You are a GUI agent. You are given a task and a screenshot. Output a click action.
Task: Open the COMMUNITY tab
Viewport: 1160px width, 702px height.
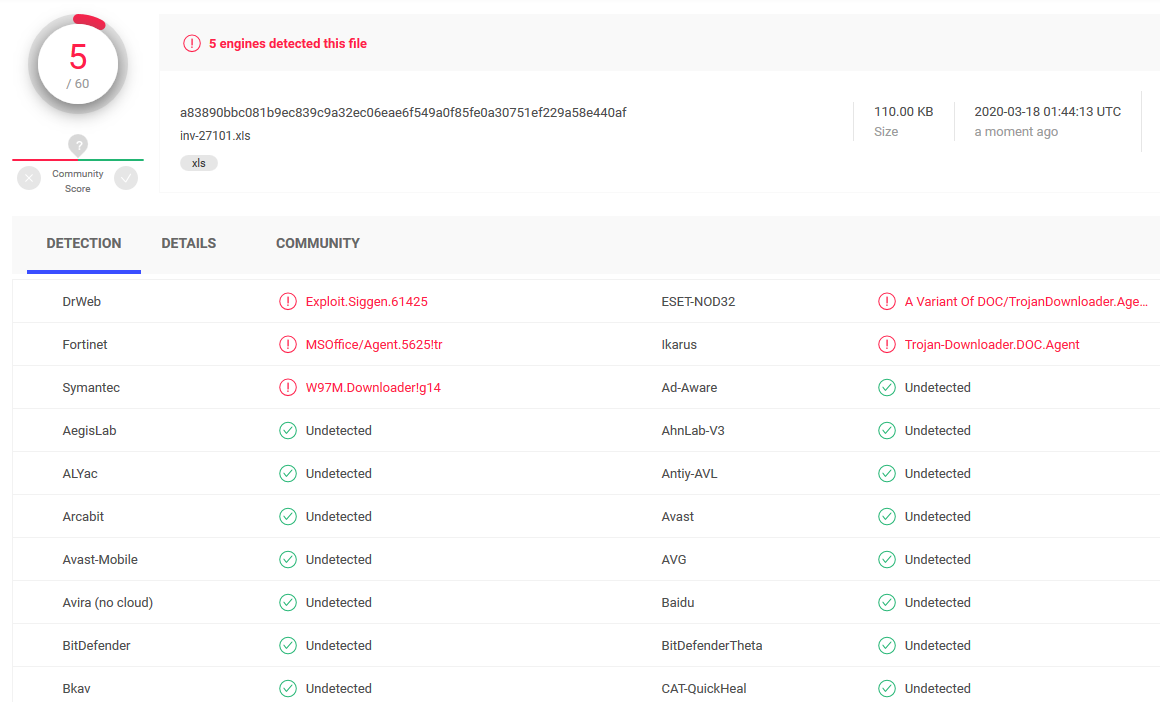[x=318, y=243]
